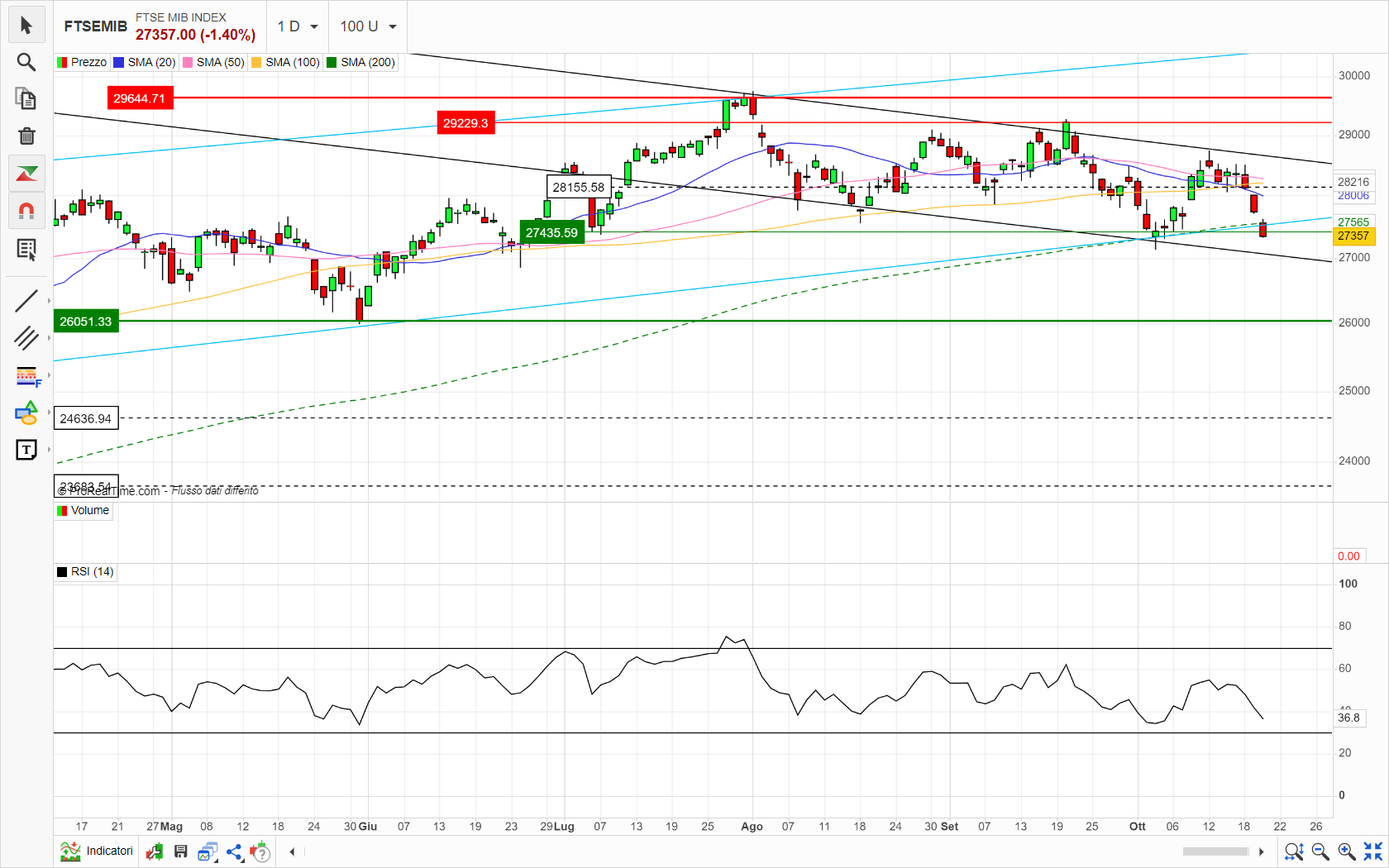Click the ProRealTime.com copyright link
This screenshot has width=1389, height=868.
coord(108,490)
